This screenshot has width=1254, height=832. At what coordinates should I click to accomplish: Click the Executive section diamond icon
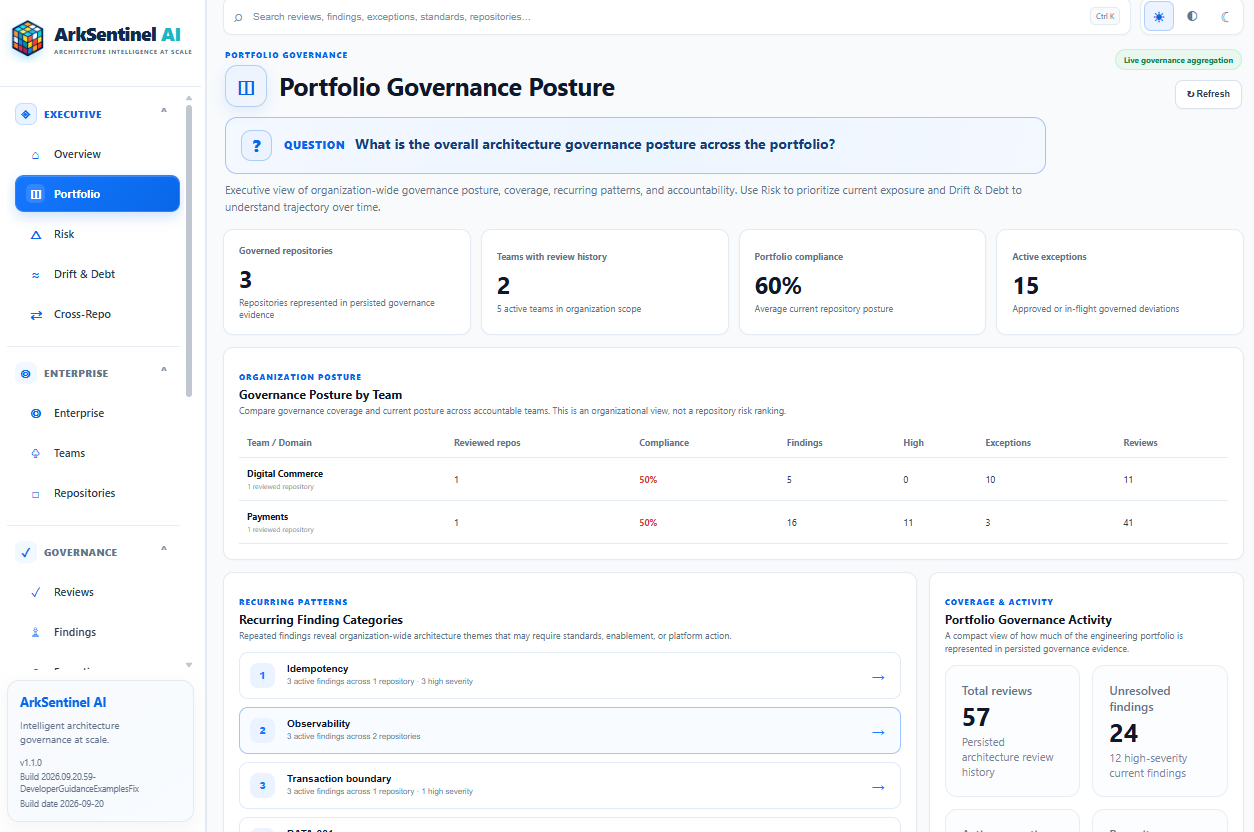coord(26,114)
